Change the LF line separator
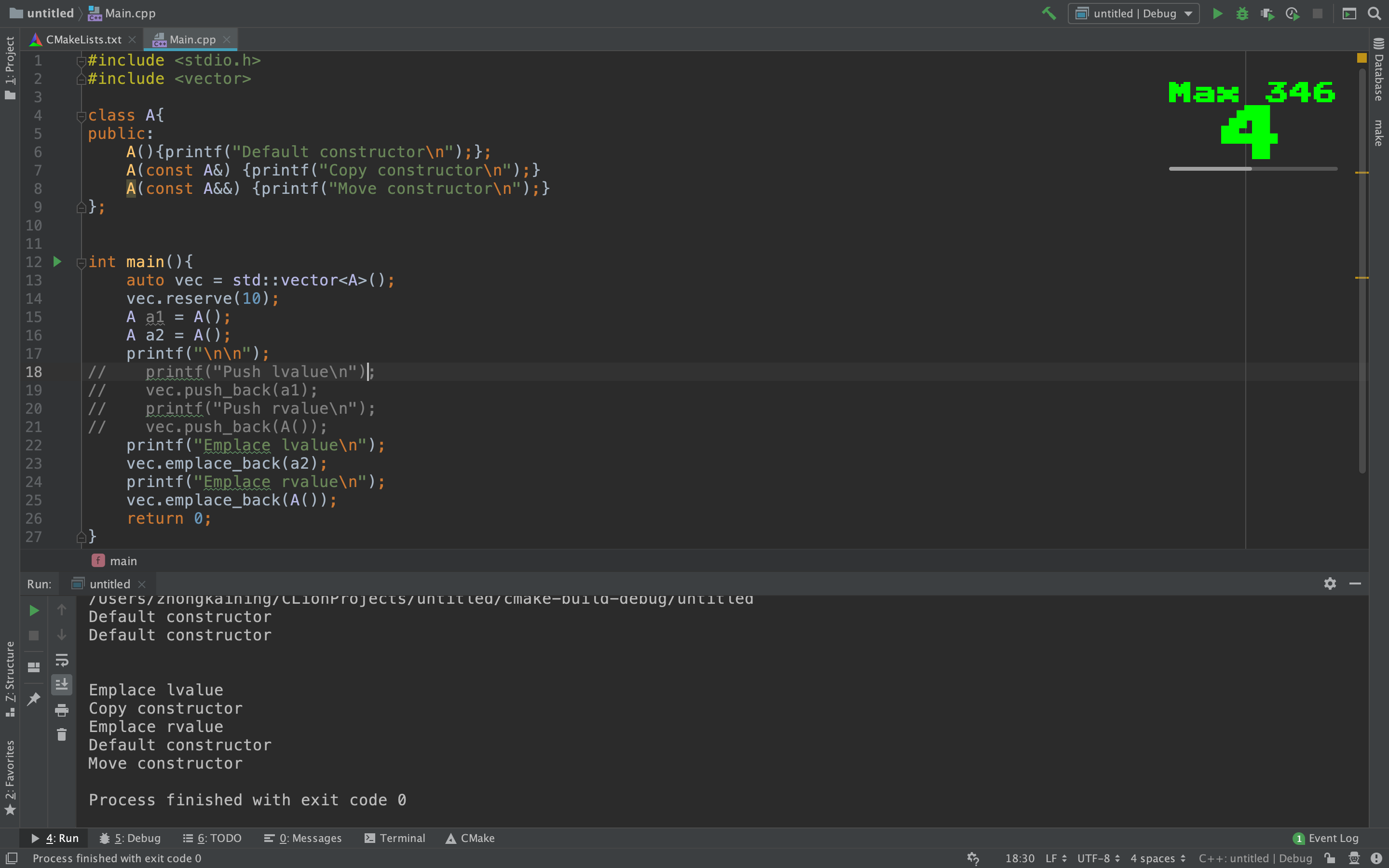This screenshot has width=1389, height=868. click(1056, 858)
